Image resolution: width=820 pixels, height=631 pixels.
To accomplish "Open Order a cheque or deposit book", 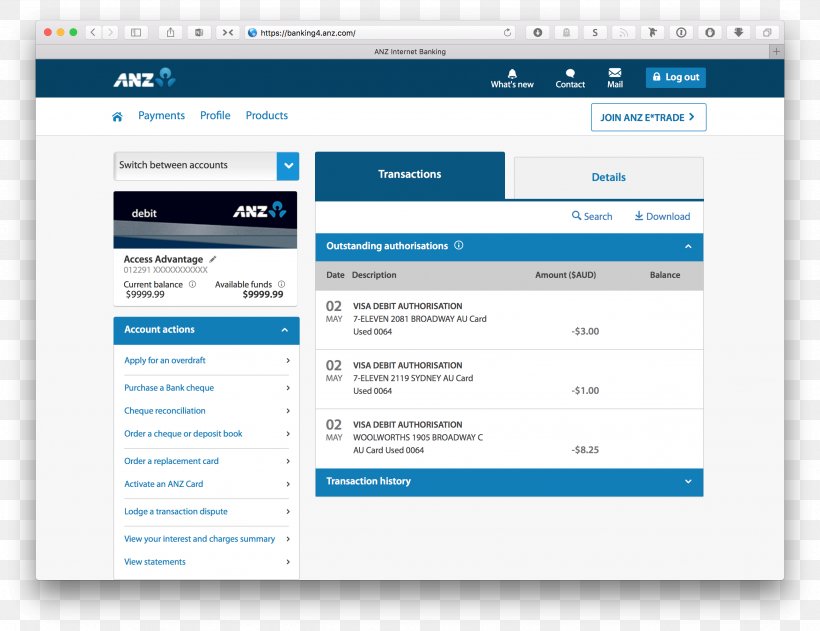I will 207,433.
